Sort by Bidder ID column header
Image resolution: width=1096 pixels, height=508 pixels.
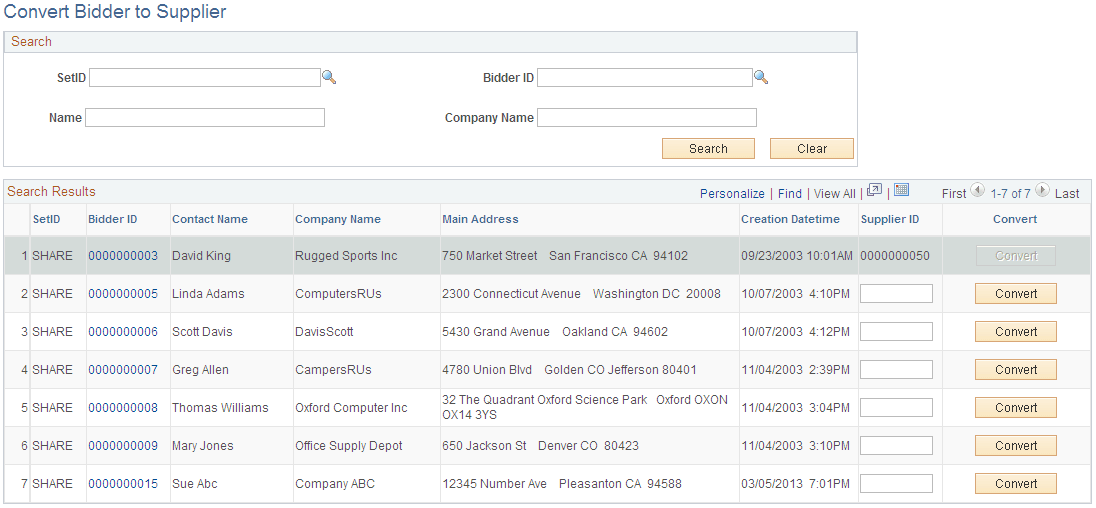pos(113,219)
